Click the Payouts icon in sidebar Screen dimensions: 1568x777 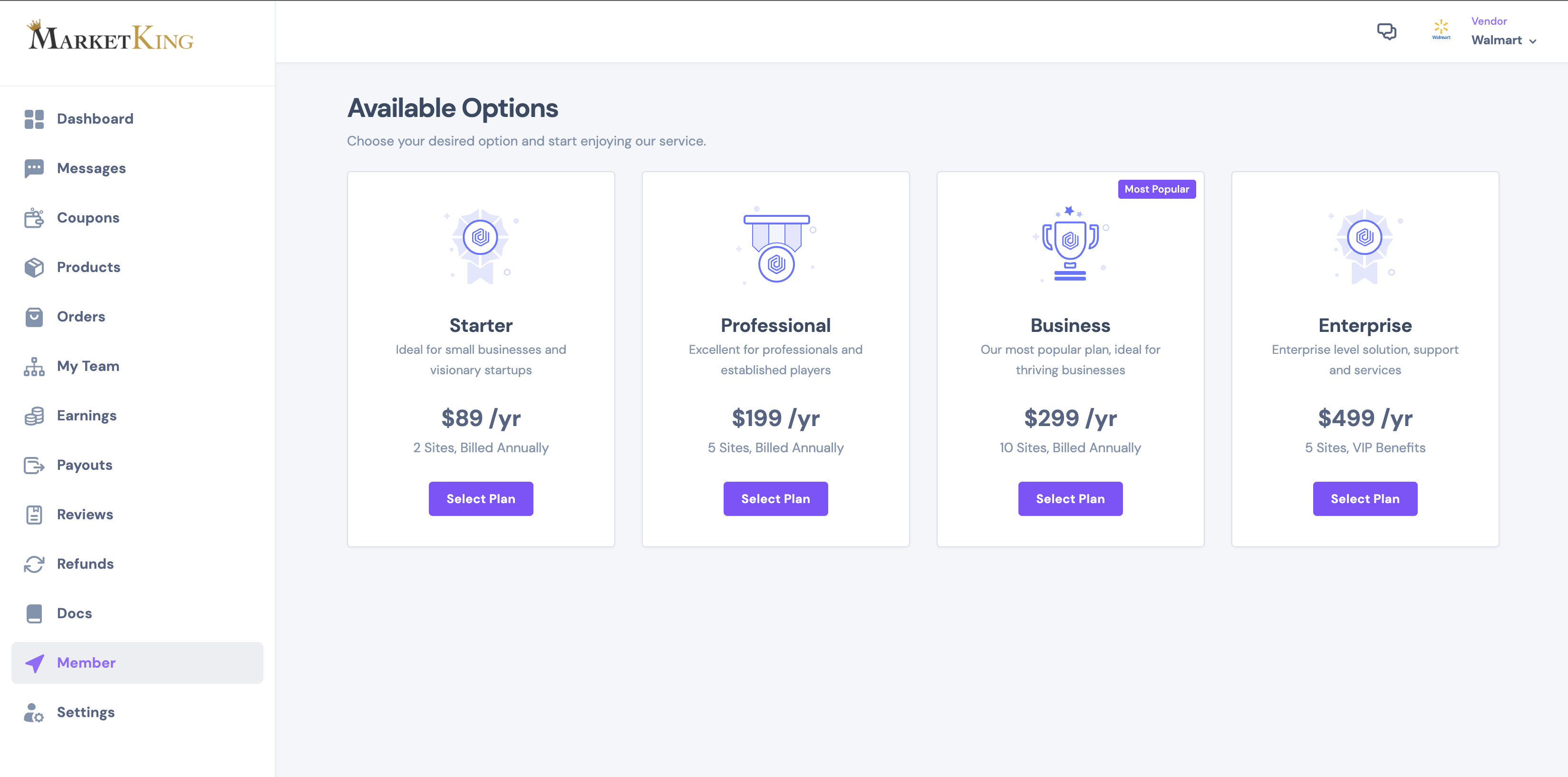[35, 464]
